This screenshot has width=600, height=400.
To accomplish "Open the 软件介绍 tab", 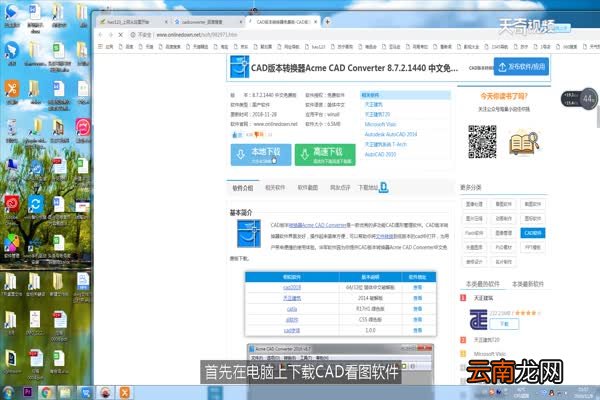I will tap(243, 188).
